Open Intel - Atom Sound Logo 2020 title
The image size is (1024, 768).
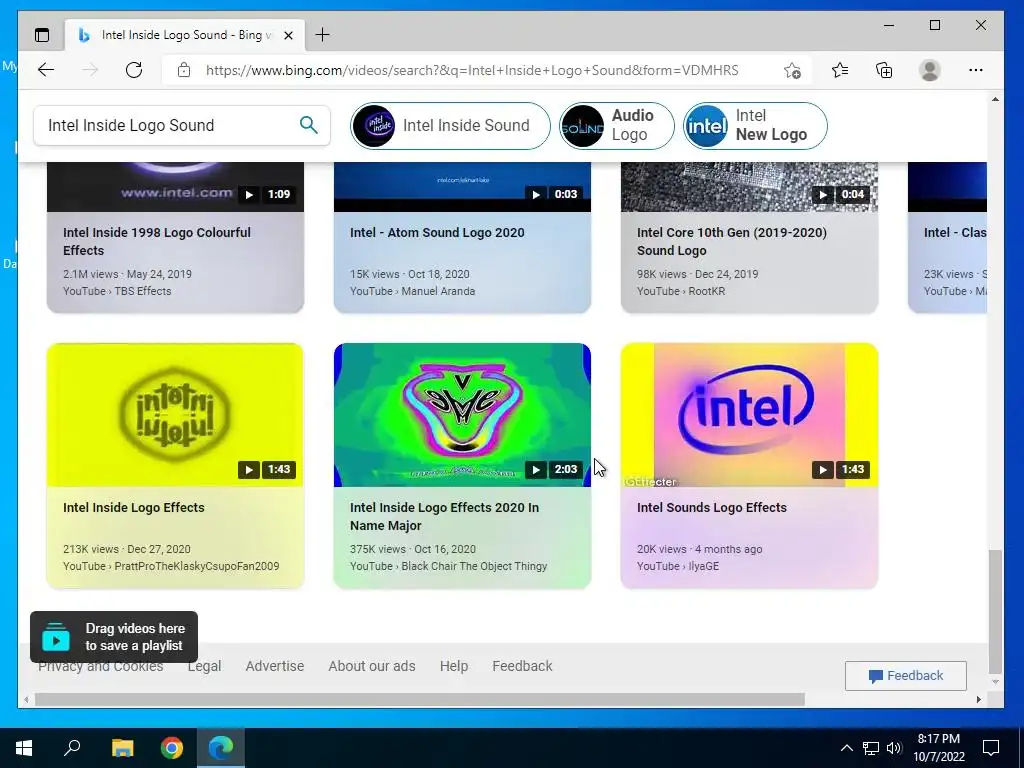pos(437,232)
